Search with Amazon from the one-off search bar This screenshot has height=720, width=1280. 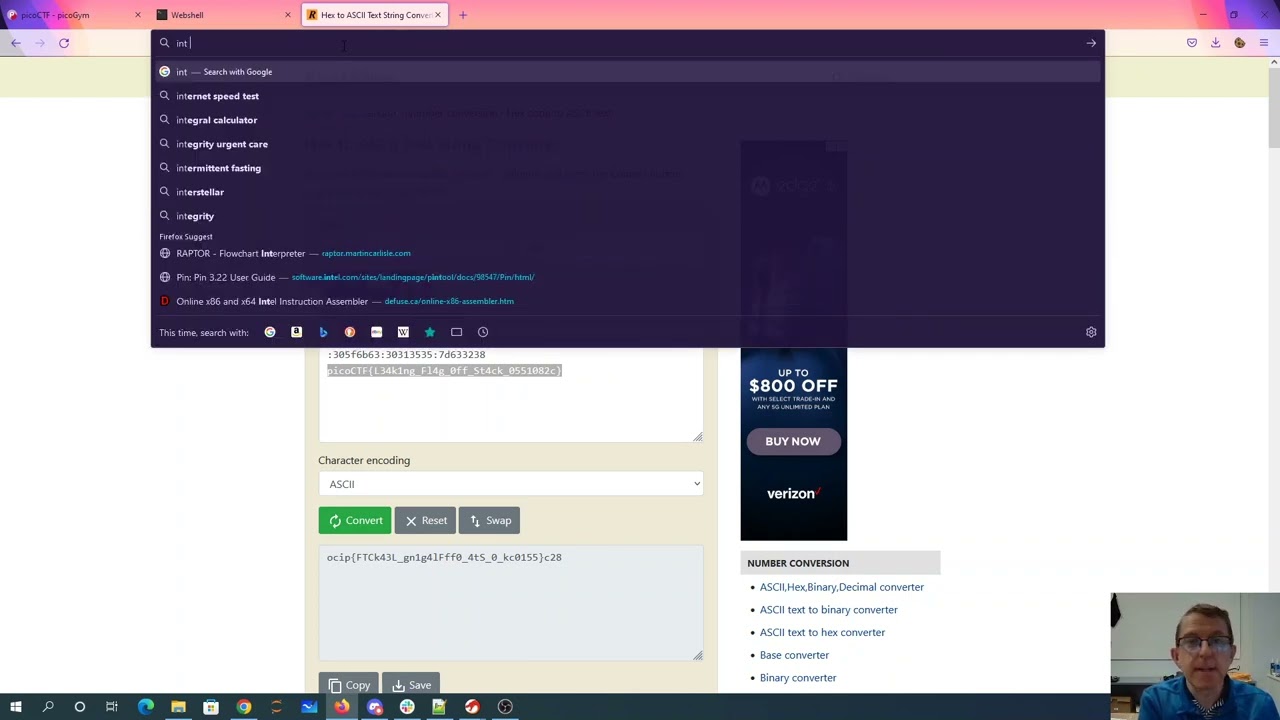point(296,332)
